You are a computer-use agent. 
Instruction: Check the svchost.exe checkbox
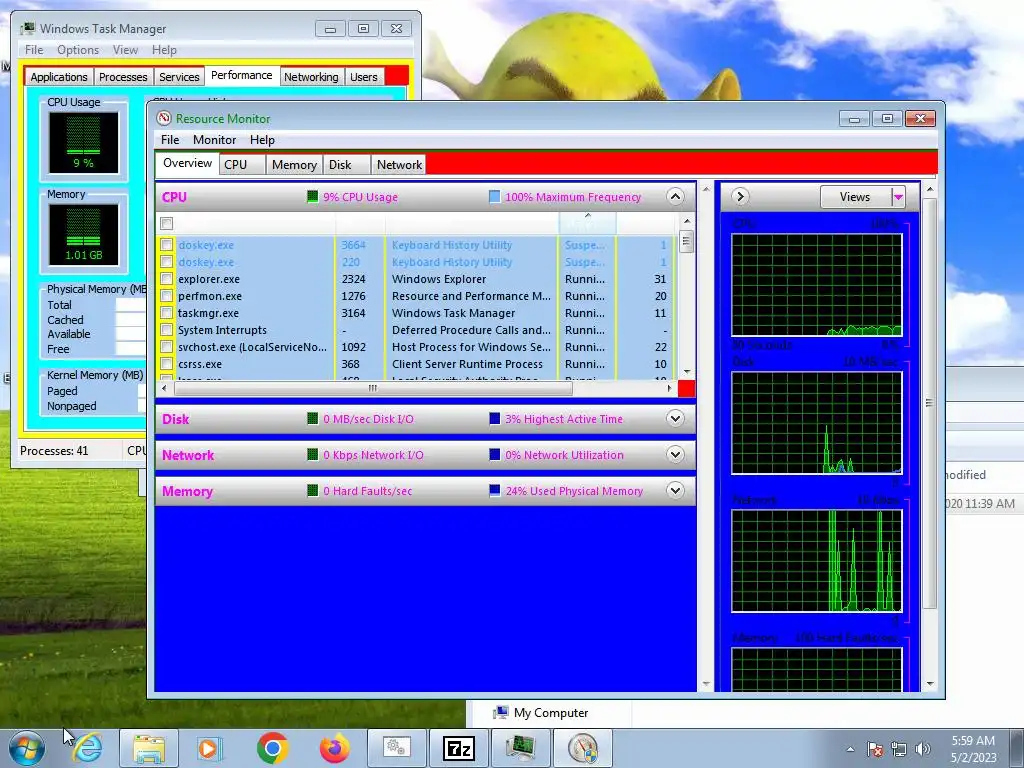pyautogui.click(x=167, y=347)
